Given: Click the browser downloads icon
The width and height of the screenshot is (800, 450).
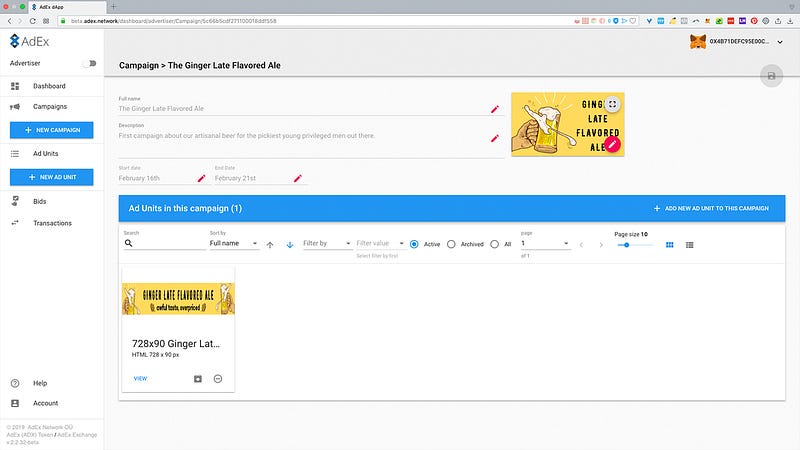Looking at the screenshot, I should click(790, 21).
